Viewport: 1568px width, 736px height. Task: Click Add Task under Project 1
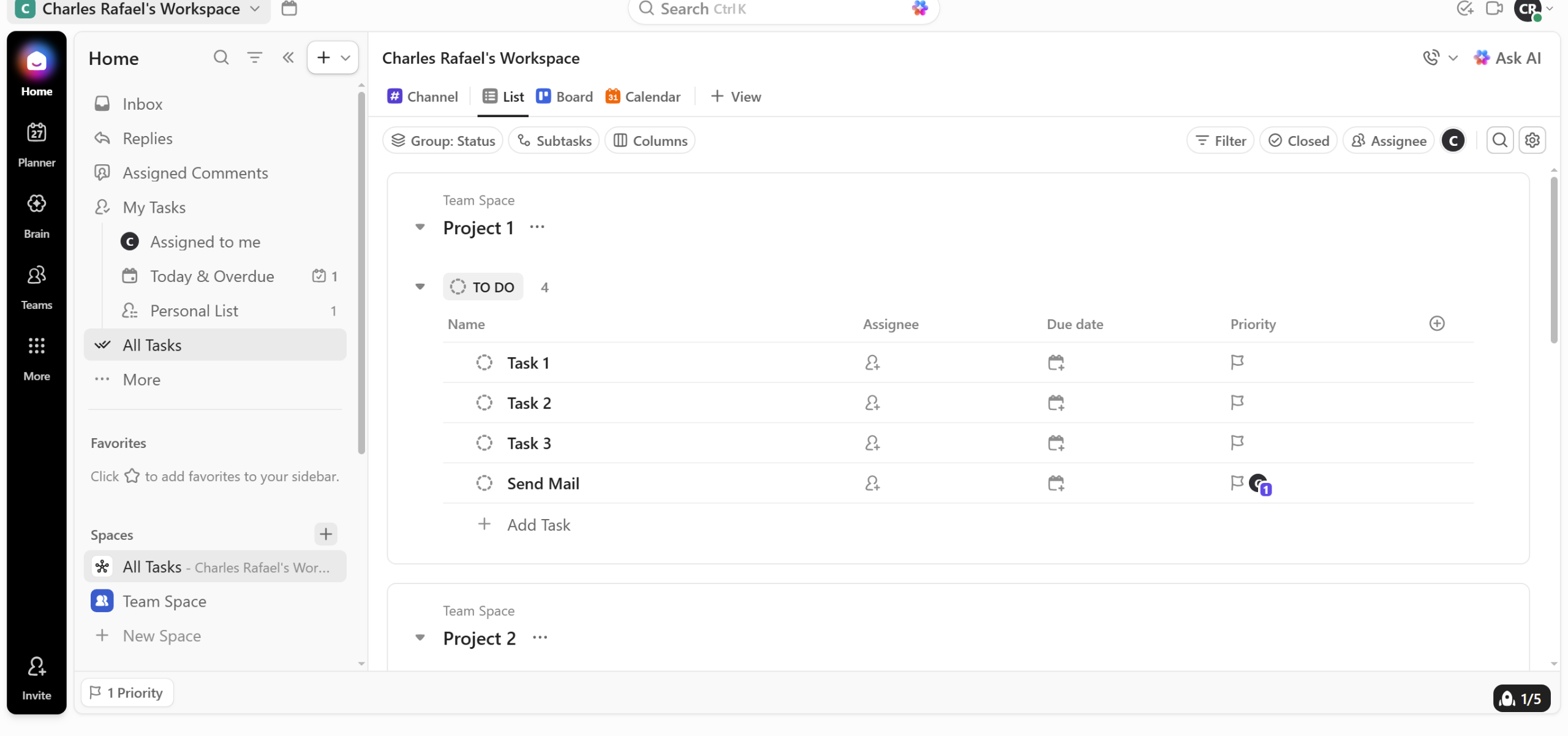tap(538, 525)
